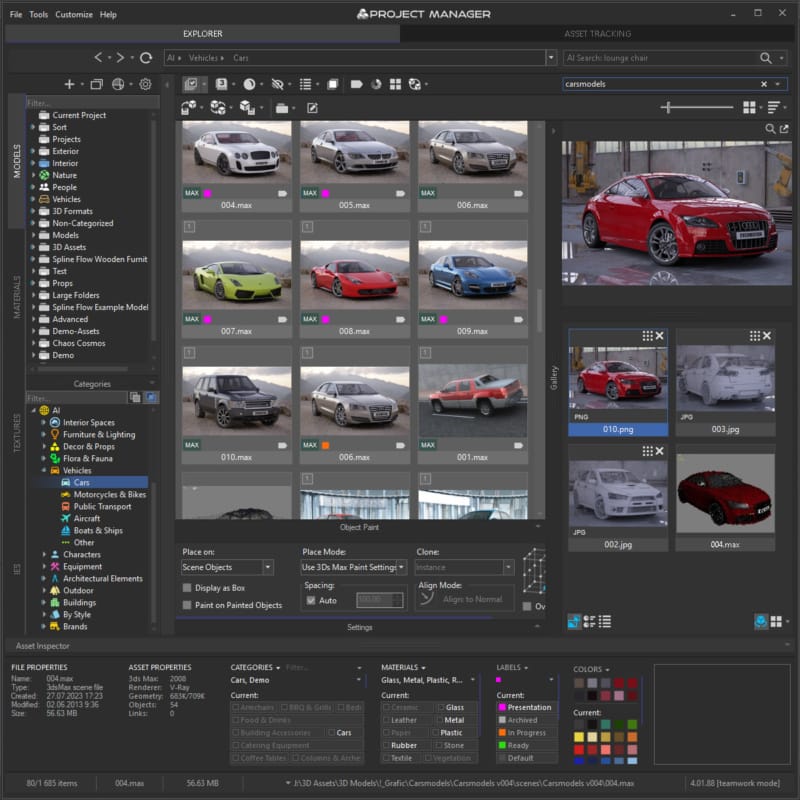Expand the Vehicles folder in Models tree
Image resolution: width=800 pixels, height=800 pixels.
point(33,199)
